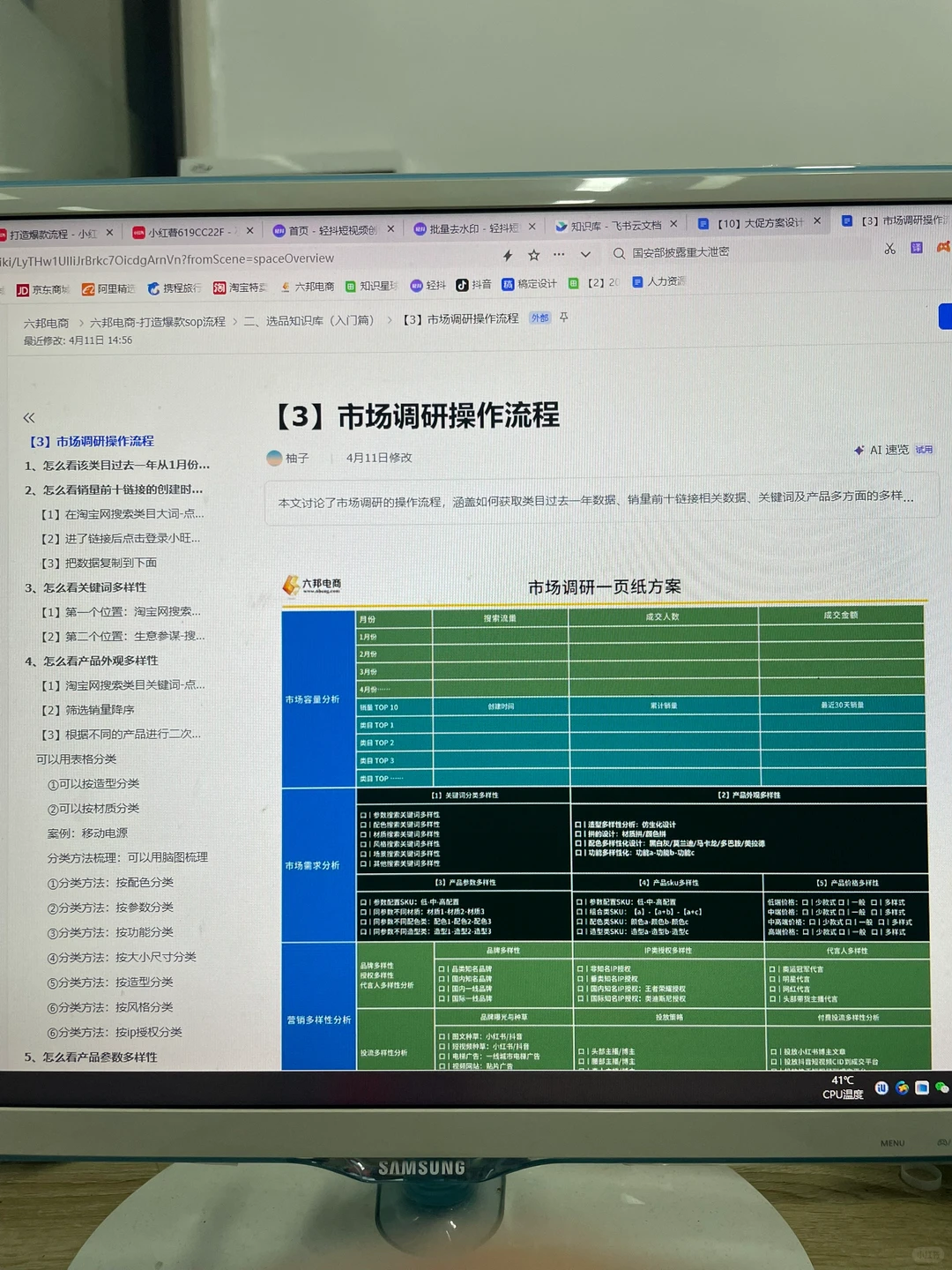Image resolution: width=952 pixels, height=1270 pixels.
Task: Open the 市场调研一页纸方案 image
Action: (605, 820)
